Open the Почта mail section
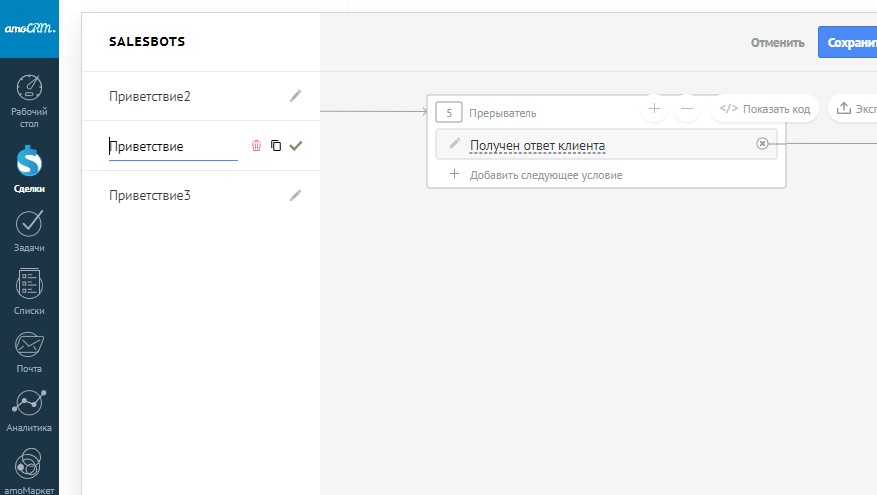The image size is (877, 495). (x=29, y=351)
